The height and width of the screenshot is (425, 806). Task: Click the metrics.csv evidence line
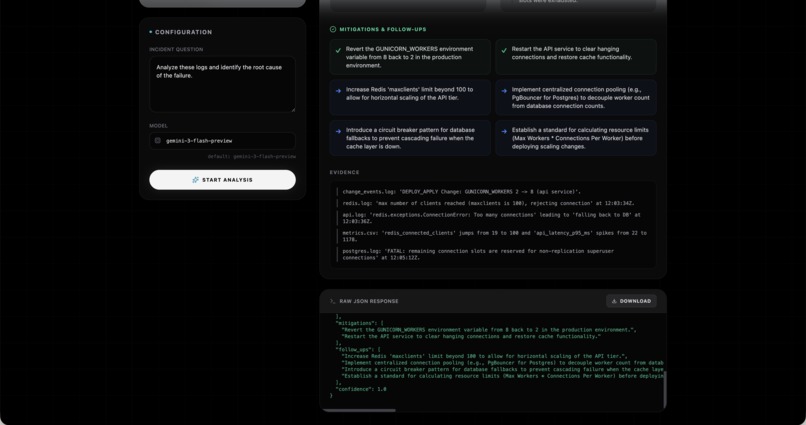(494, 236)
